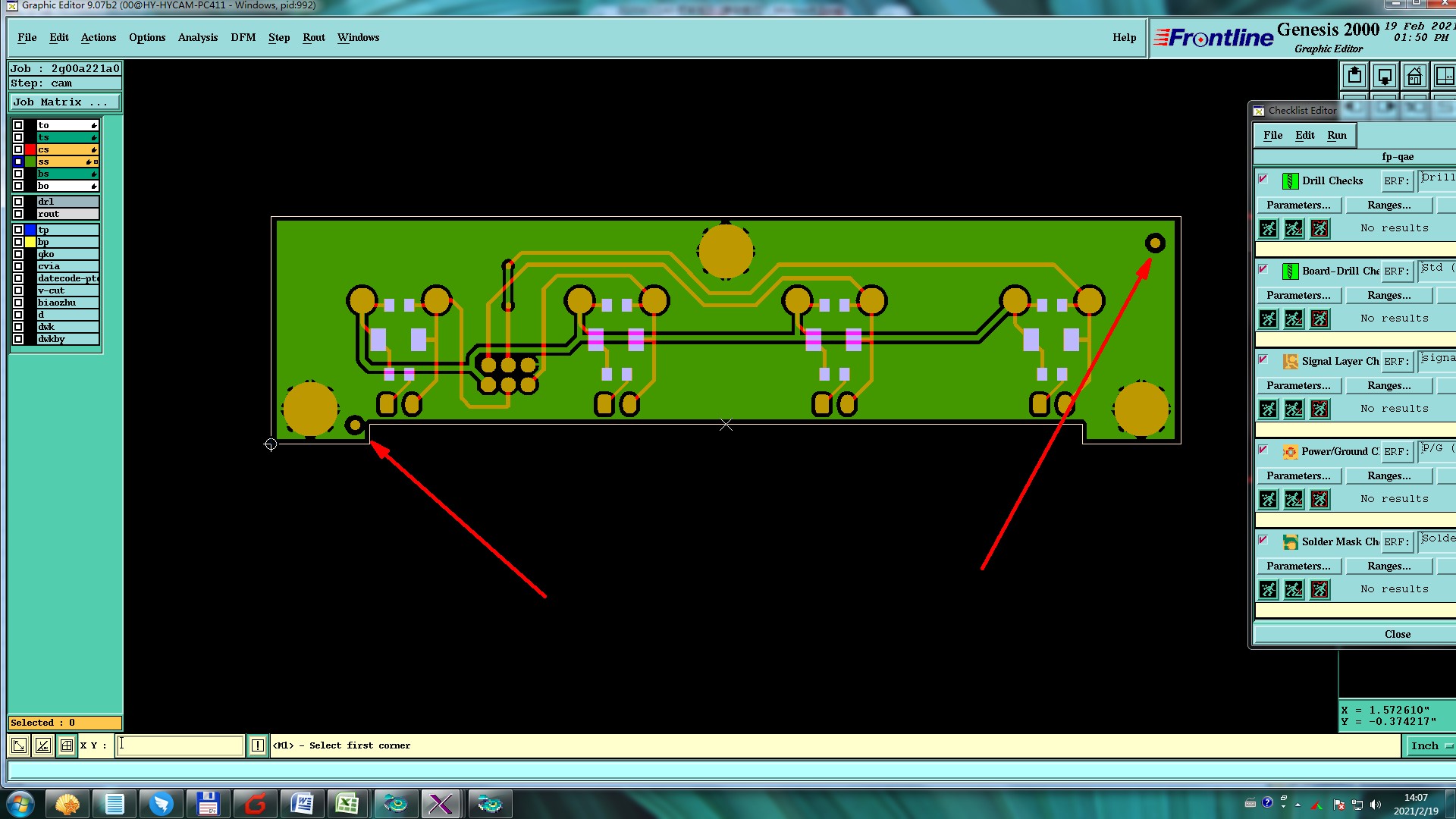Click the red-outlined run icon under Signal Layer Checks
Viewport: 1456px width, 819px height.
pyautogui.click(x=1319, y=409)
